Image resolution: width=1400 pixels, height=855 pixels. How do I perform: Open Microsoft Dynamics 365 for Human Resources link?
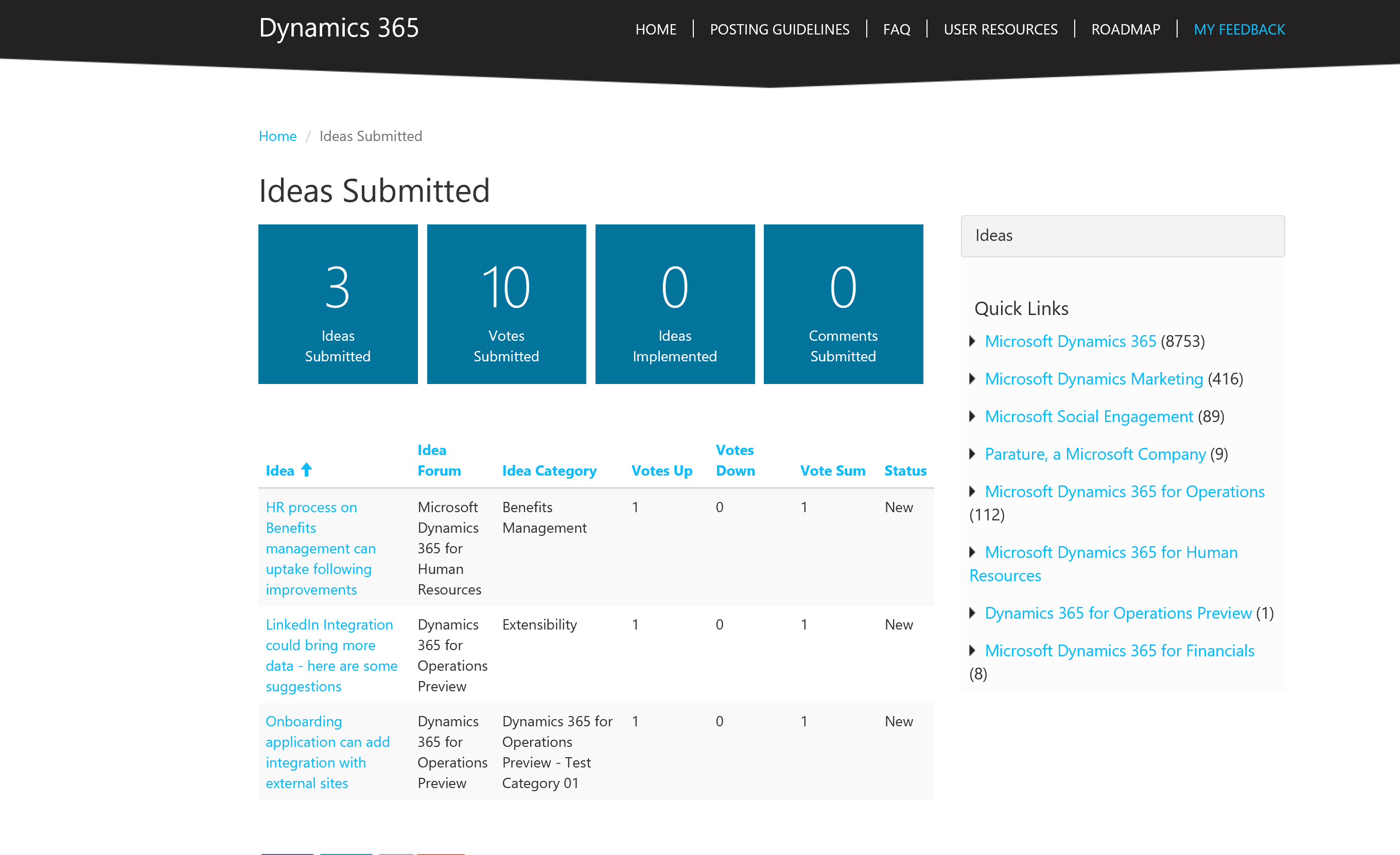pos(1104,564)
